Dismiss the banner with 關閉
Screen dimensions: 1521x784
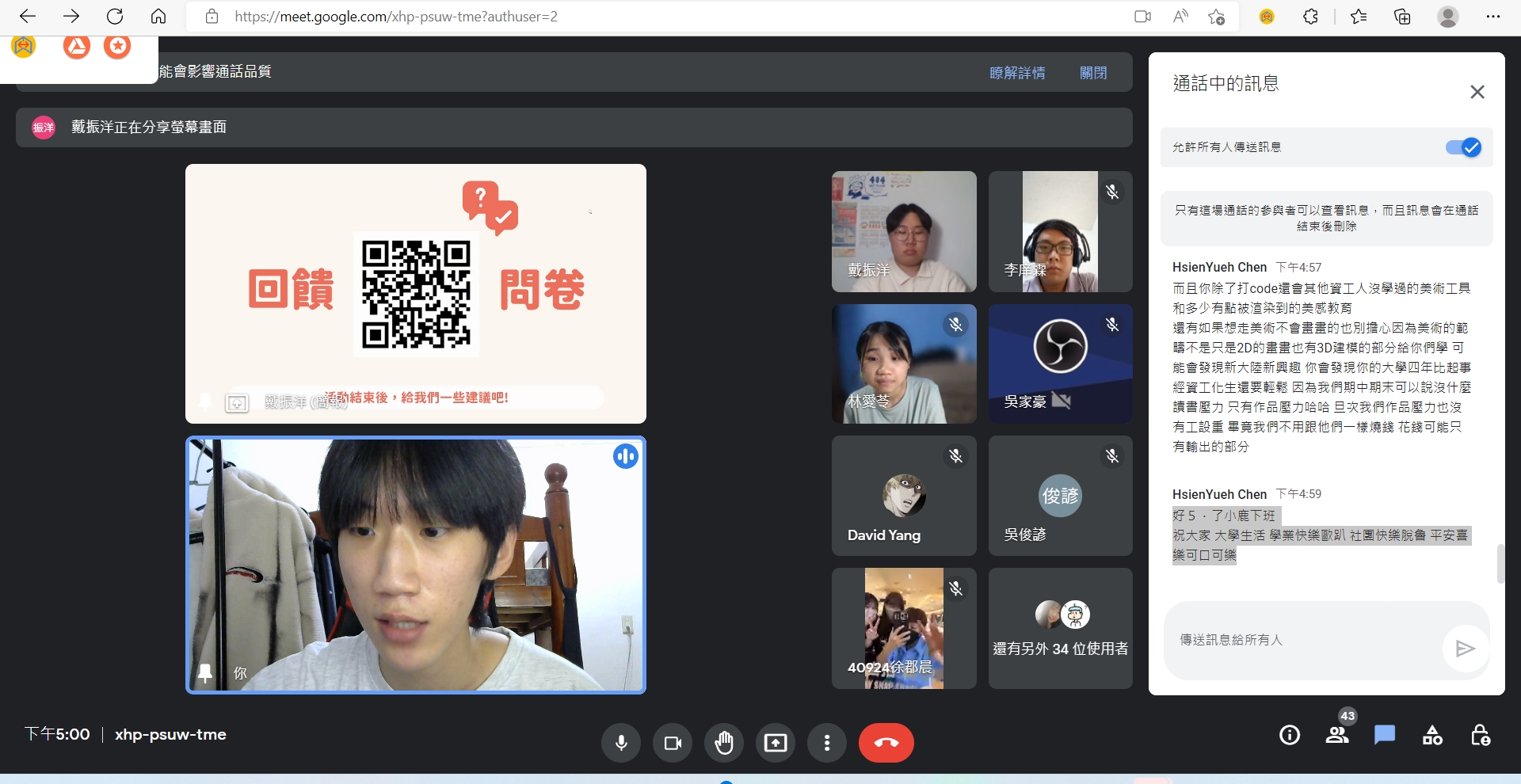tap(1093, 73)
